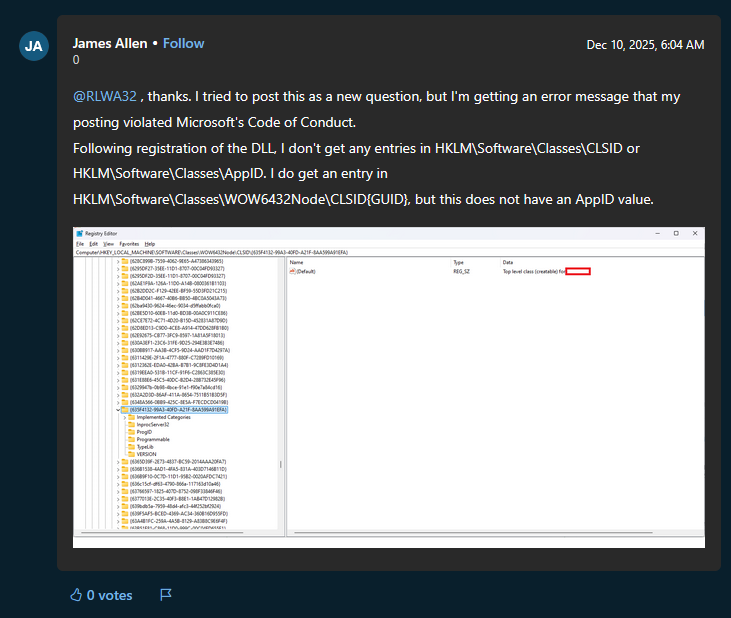This screenshot has width=731, height=618.
Task: Click the values pane horizontal scrollbar
Action: [473, 532]
